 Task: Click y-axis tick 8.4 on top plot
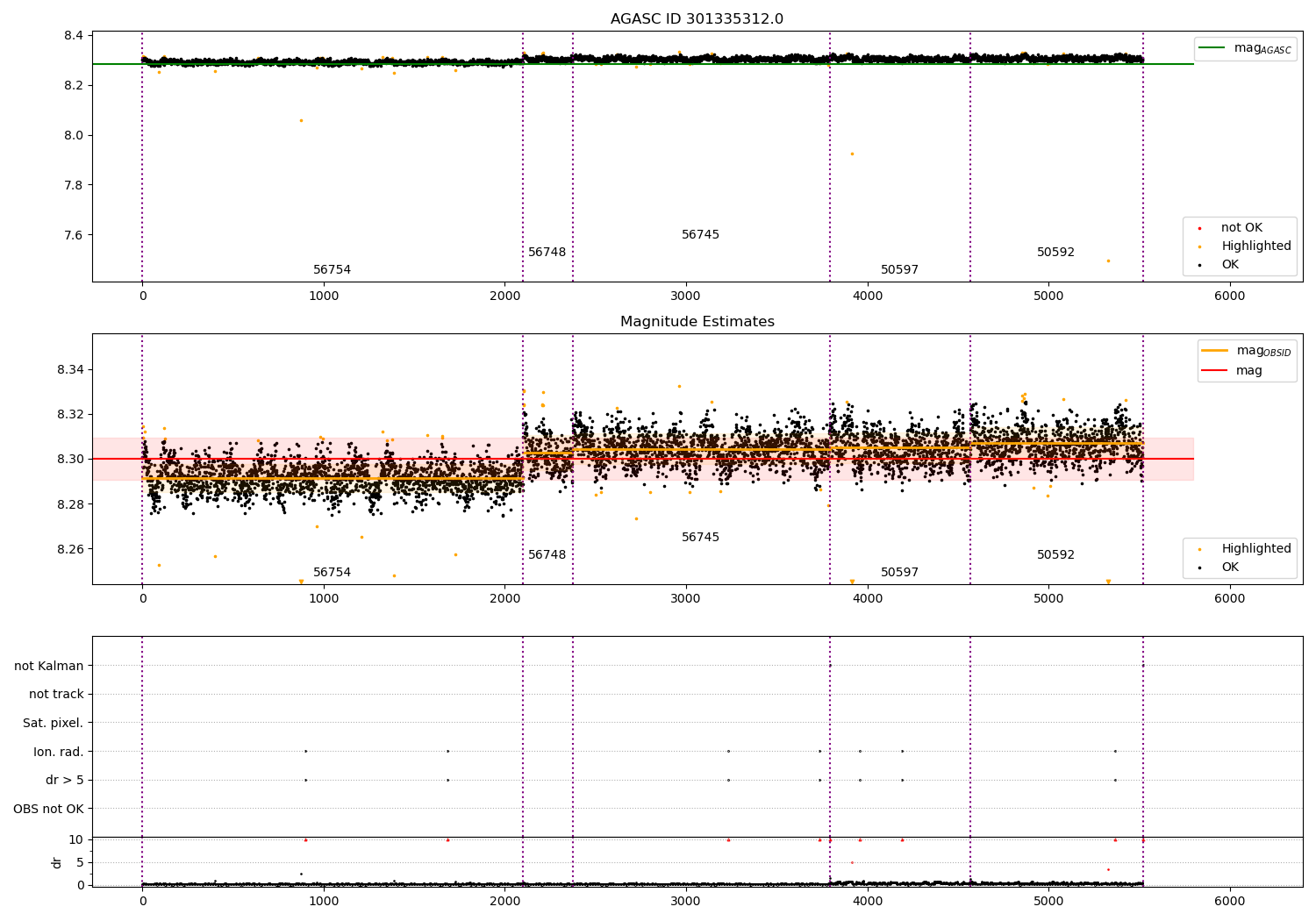(x=73, y=36)
